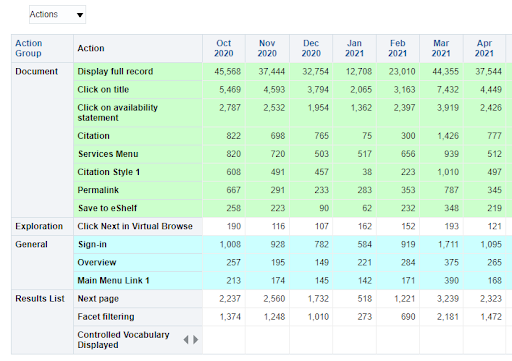Click the value 1,095 in Sign-in row
This screenshot has height=361, width=512.
(x=491, y=244)
